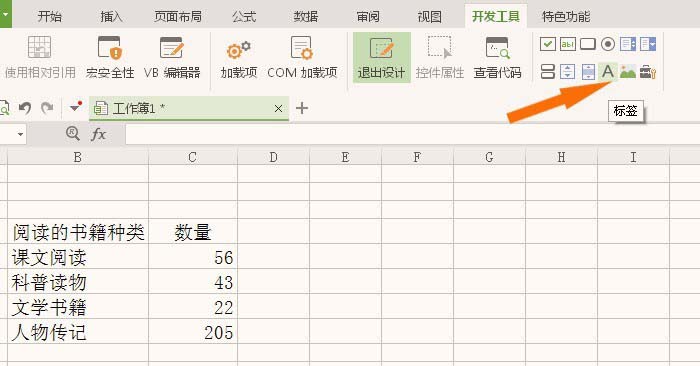Select column B header
The height and width of the screenshot is (366, 700).
[78, 157]
